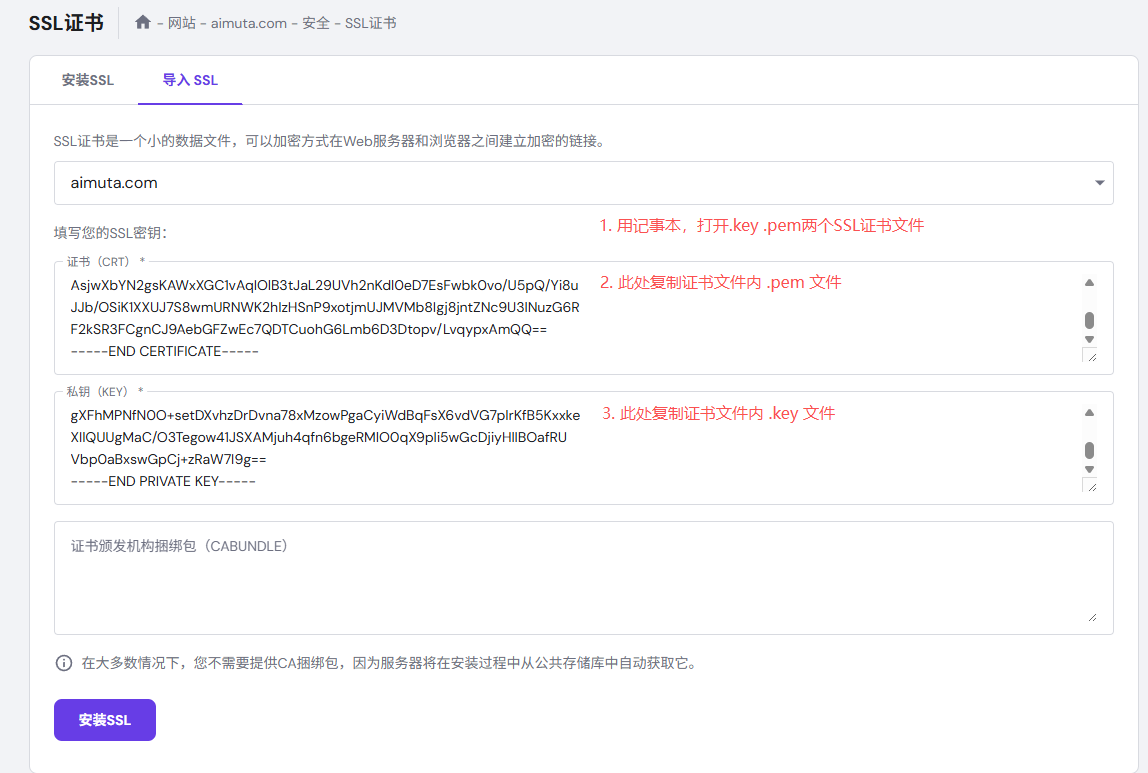Image resolution: width=1148 pixels, height=773 pixels.
Task: Click the resize handle of the CRT textarea
Action: [1093, 355]
